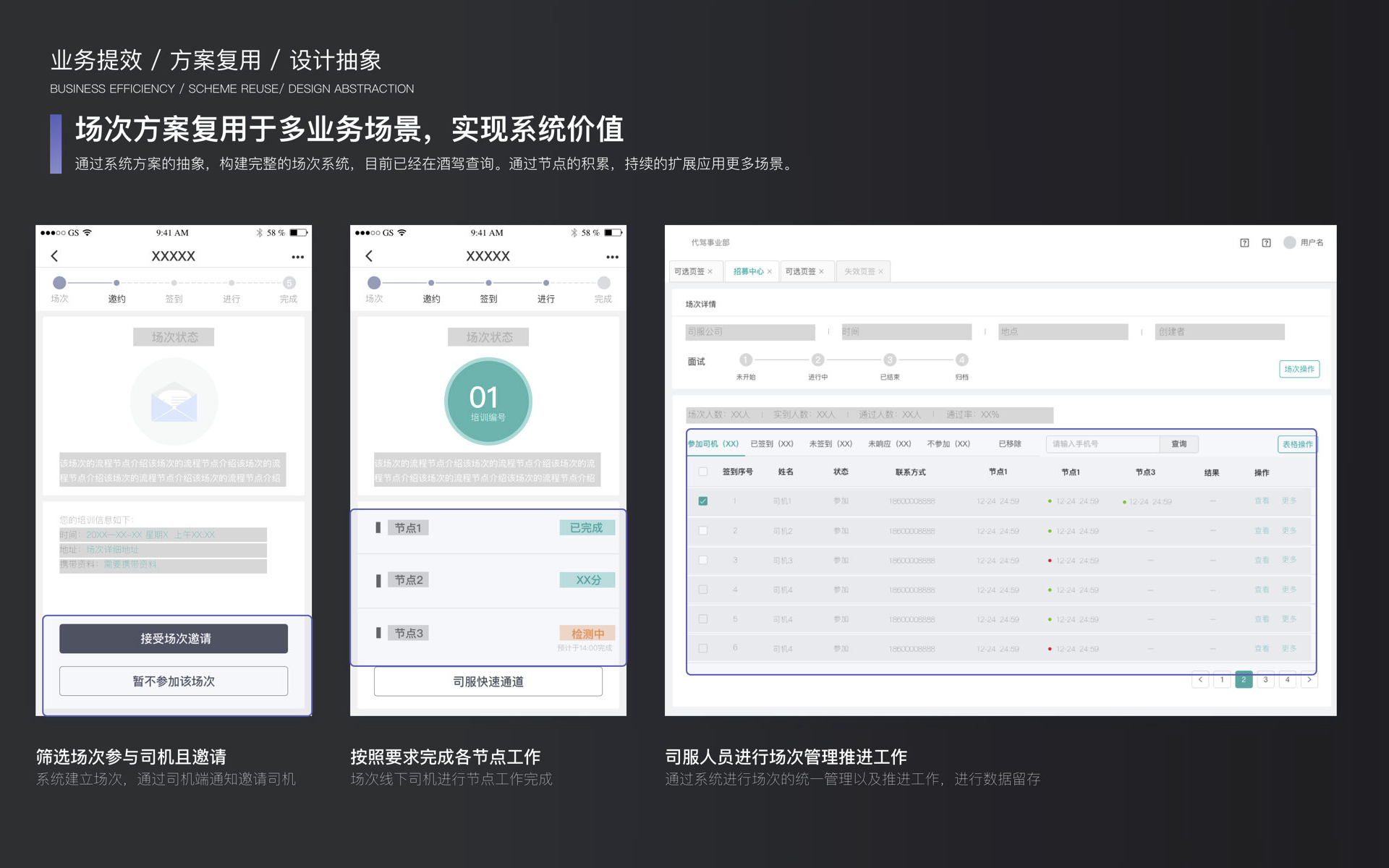Uncheck the checked checkbox in row 1

click(702, 501)
